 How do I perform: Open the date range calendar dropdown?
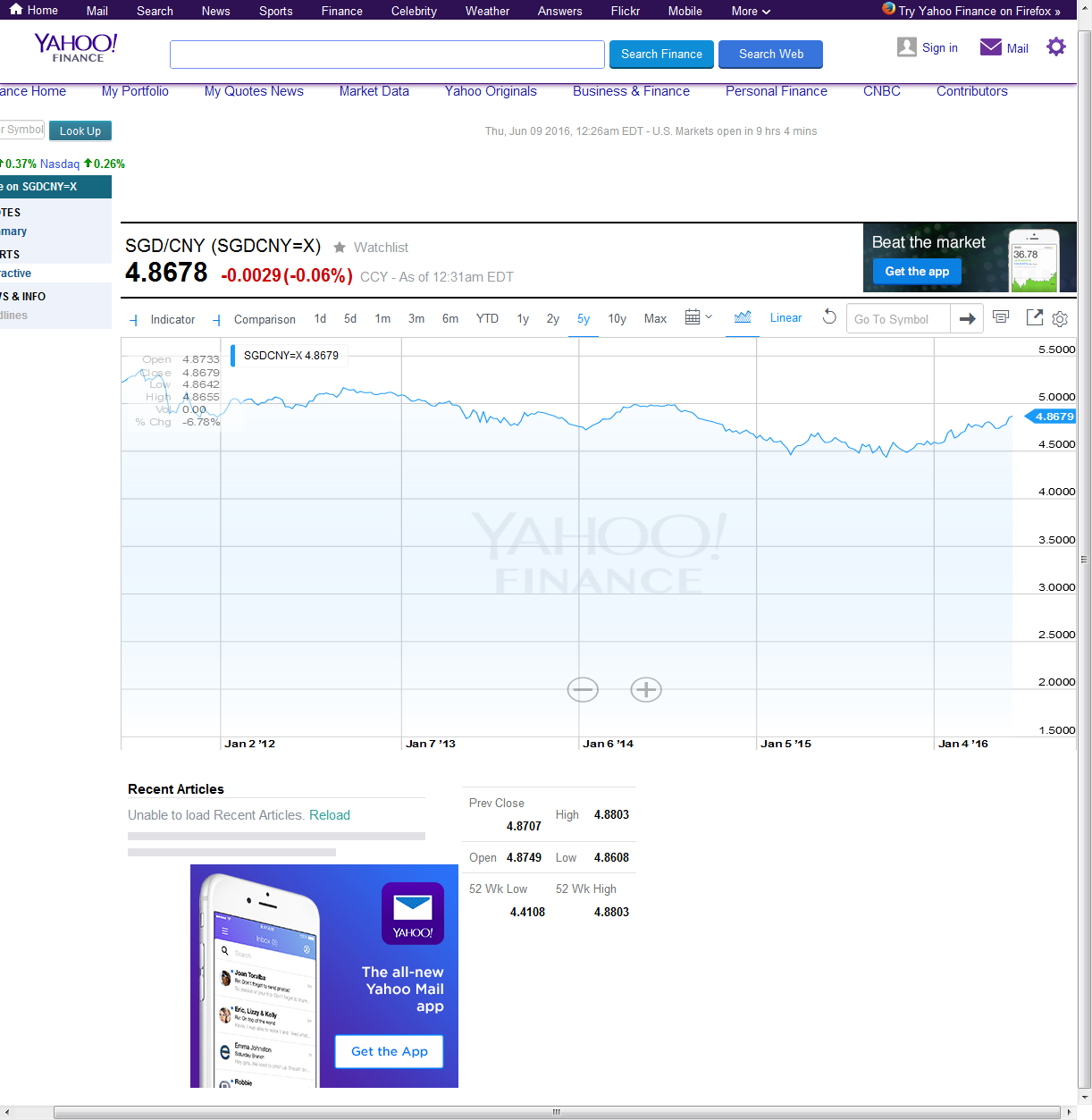[698, 317]
